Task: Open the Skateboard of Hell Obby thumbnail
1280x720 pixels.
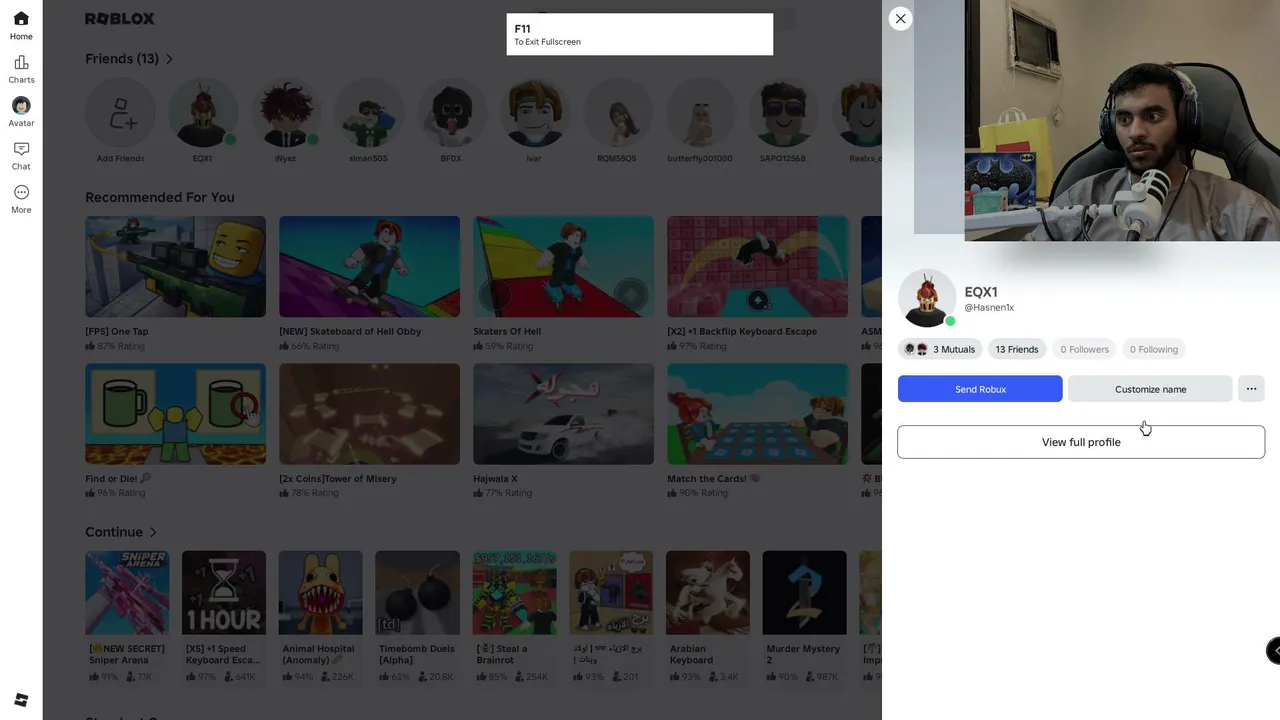Action: (x=369, y=267)
